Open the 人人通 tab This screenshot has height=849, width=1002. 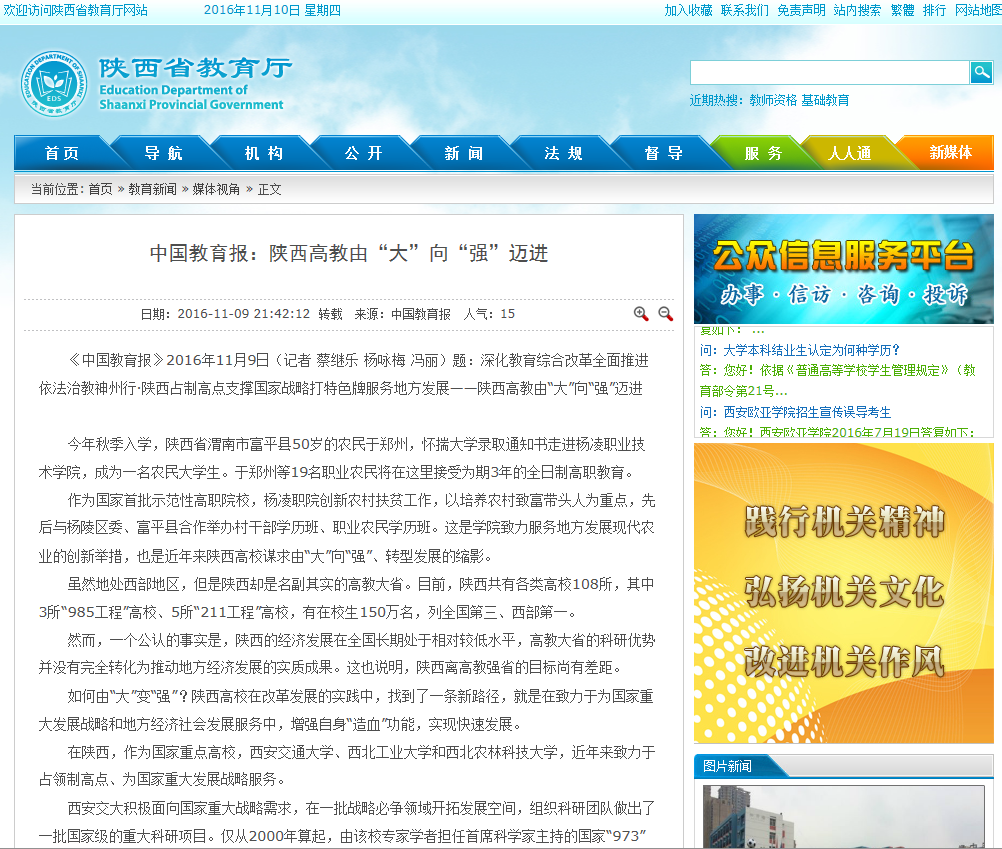pyautogui.click(x=850, y=153)
